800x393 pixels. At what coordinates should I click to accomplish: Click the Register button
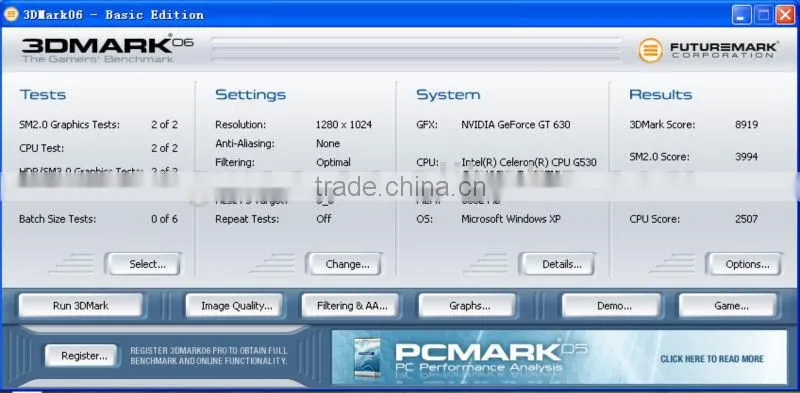(81, 356)
